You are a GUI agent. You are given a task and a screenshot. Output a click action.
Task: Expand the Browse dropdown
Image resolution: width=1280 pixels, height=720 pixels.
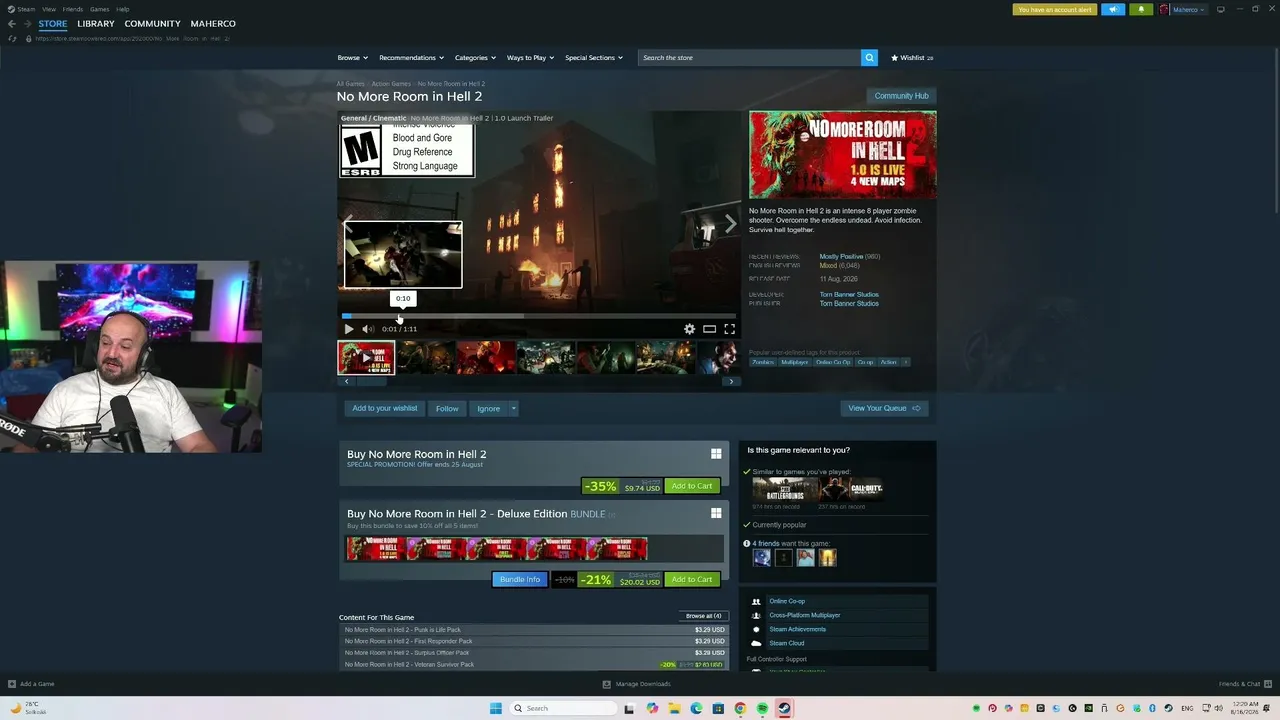click(352, 58)
